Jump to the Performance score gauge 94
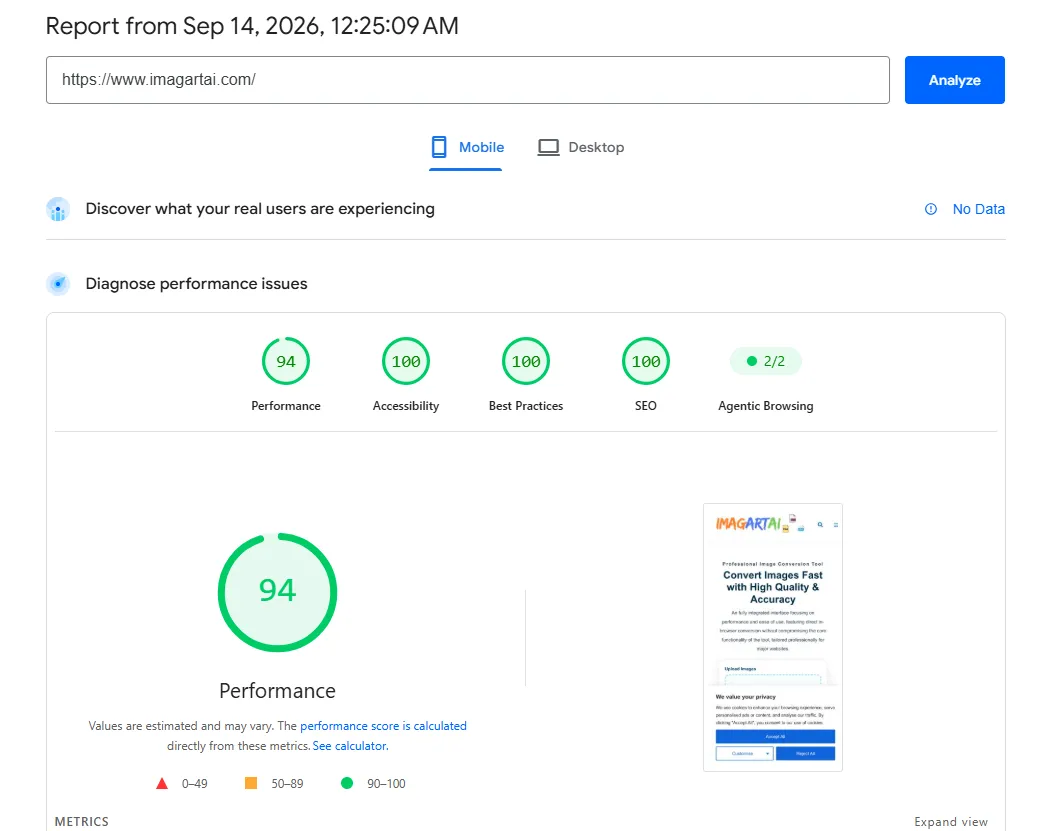This screenshot has width=1037, height=831. (286, 361)
